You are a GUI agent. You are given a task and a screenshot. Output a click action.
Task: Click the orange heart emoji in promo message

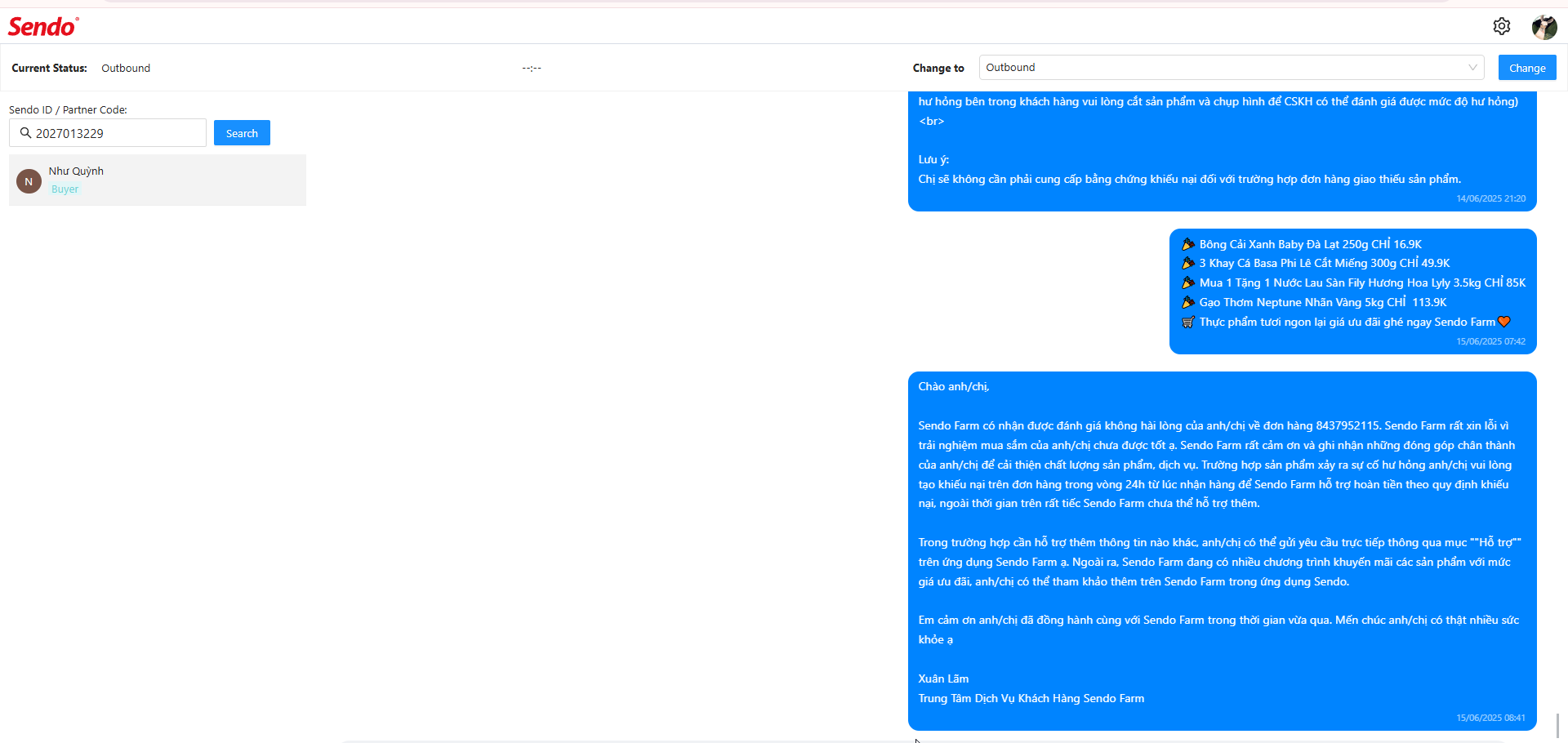(x=1504, y=322)
